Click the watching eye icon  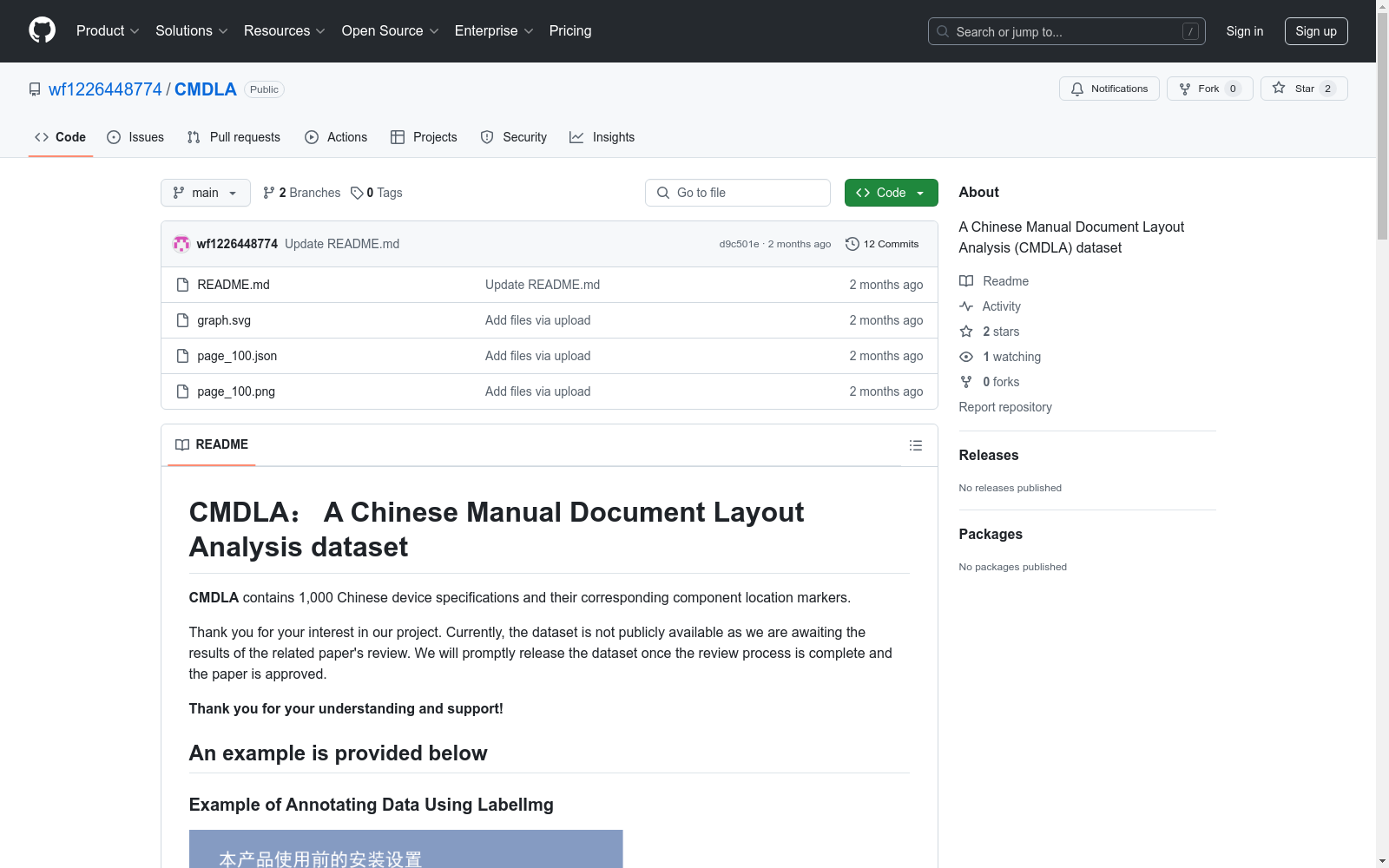(x=966, y=357)
